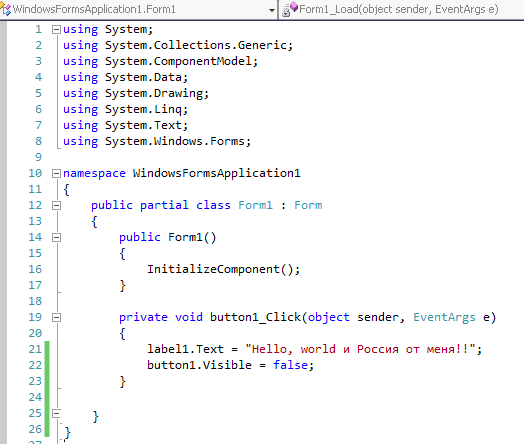This screenshot has height=444, width=525.
Task: Click 'System.Text' in line 7
Action: (143, 126)
